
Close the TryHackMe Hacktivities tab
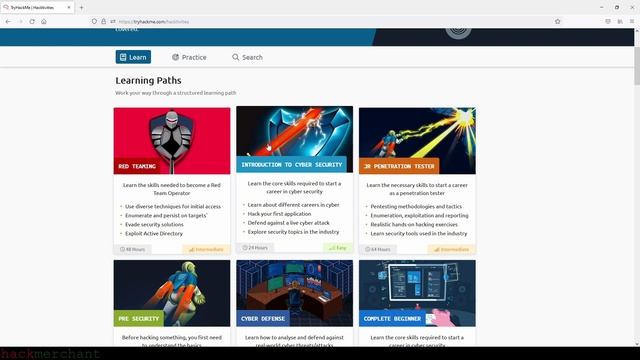(x=69, y=7)
